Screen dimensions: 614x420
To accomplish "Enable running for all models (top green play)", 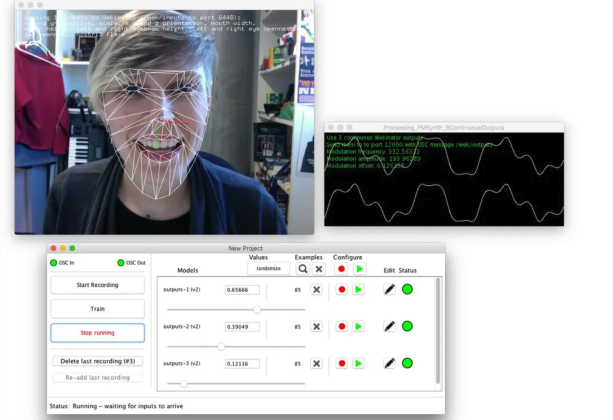I will [359, 269].
